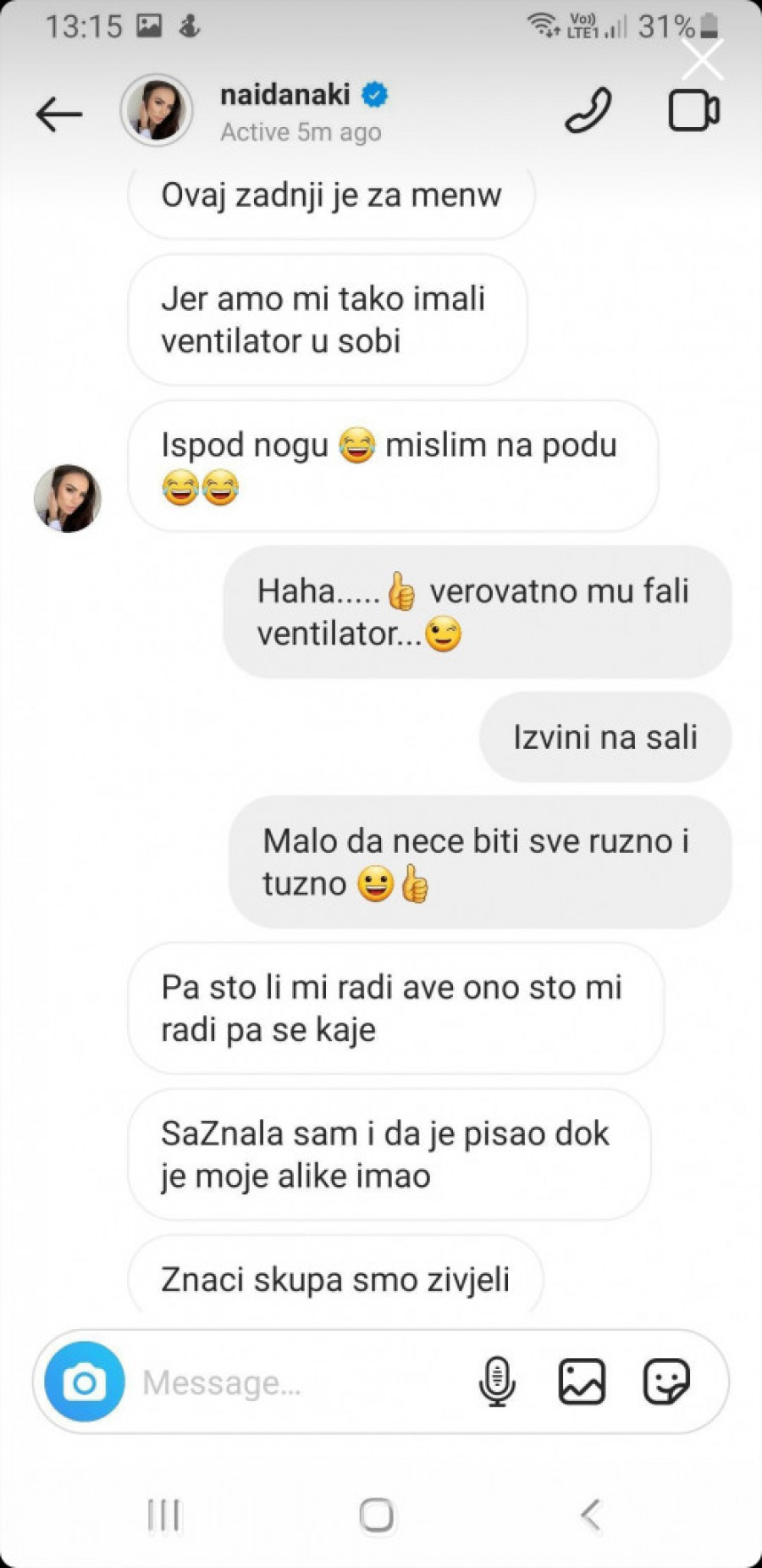Tap the naidanaki username in the header

tap(284, 94)
